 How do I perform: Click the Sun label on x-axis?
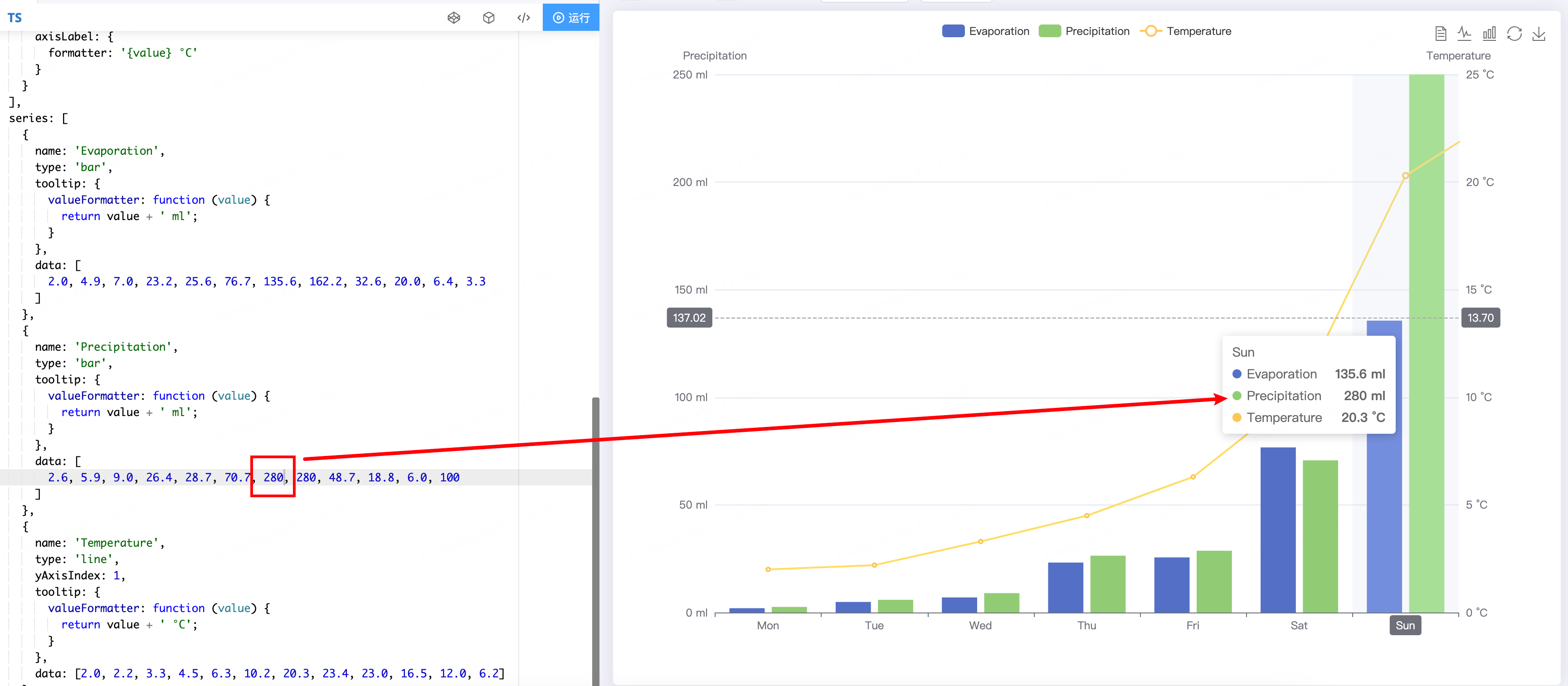point(1405,625)
